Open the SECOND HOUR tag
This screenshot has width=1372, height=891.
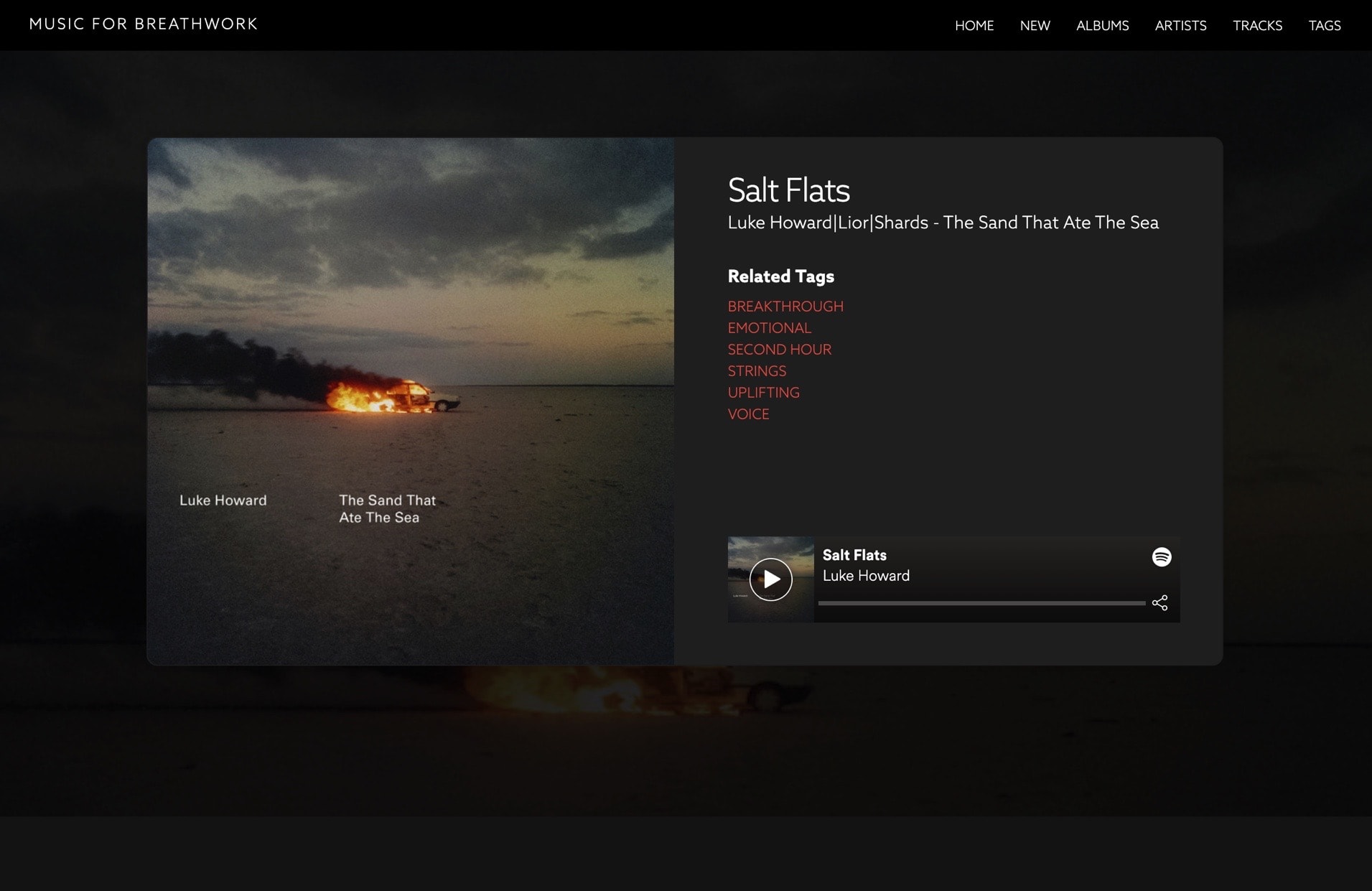coord(780,350)
